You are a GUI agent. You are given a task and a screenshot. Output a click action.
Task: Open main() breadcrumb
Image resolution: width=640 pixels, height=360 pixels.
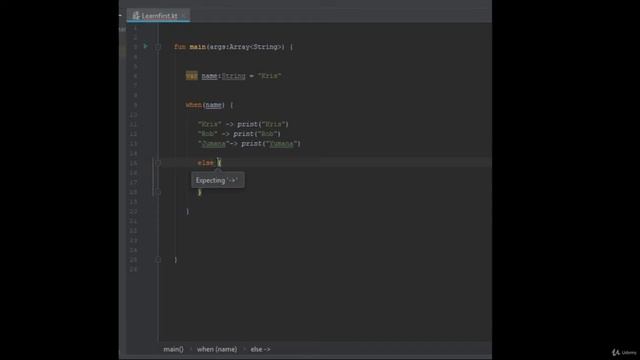[x=173, y=349]
